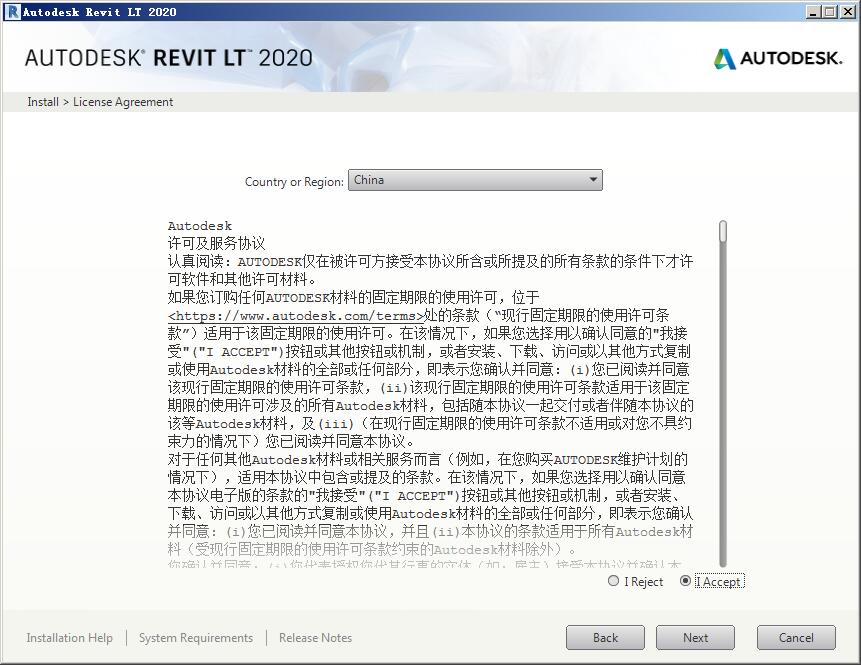The height and width of the screenshot is (665, 861).
Task: Open the Release Notes link
Action: pos(315,638)
